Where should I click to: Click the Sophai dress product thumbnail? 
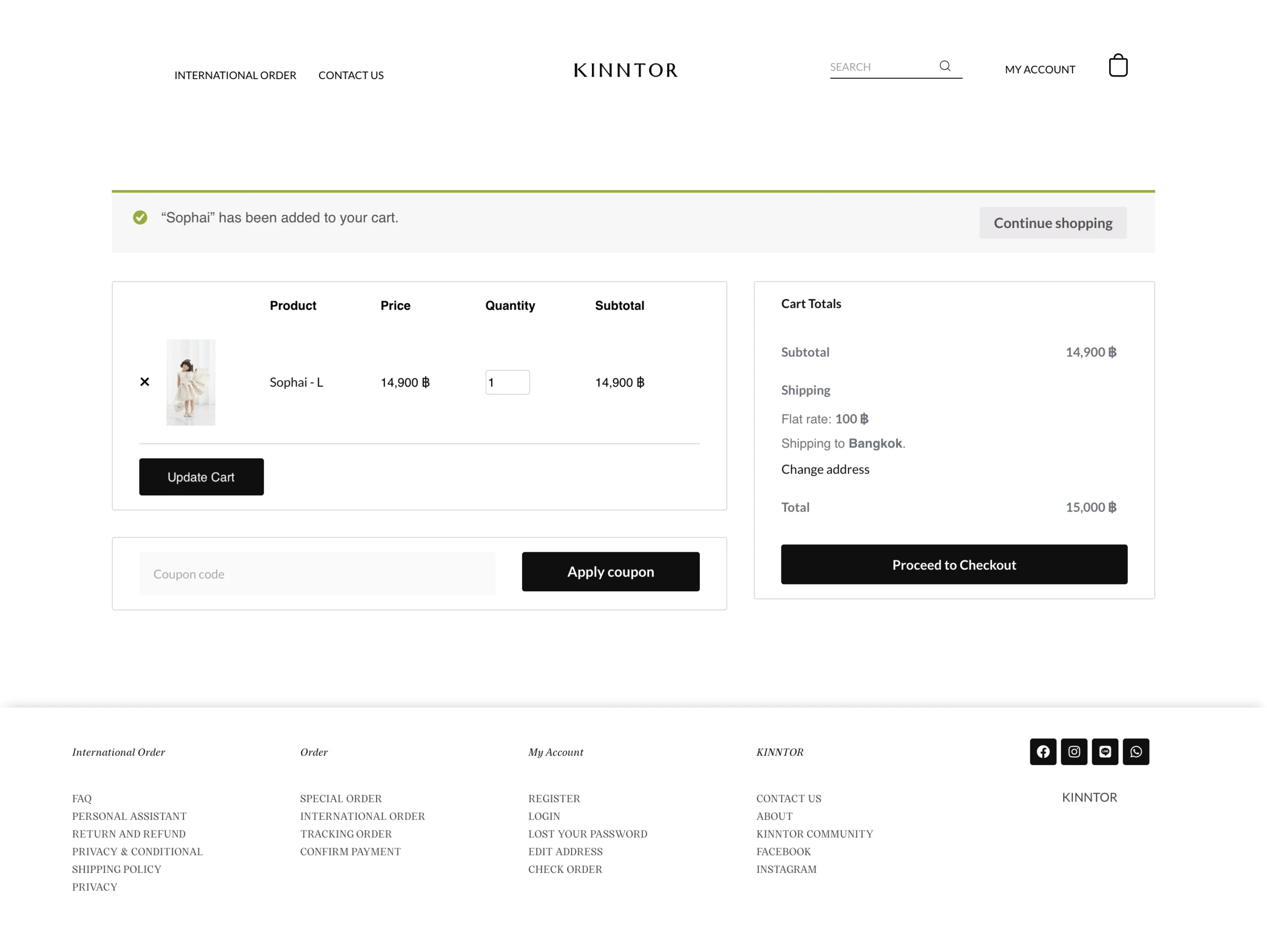(191, 382)
